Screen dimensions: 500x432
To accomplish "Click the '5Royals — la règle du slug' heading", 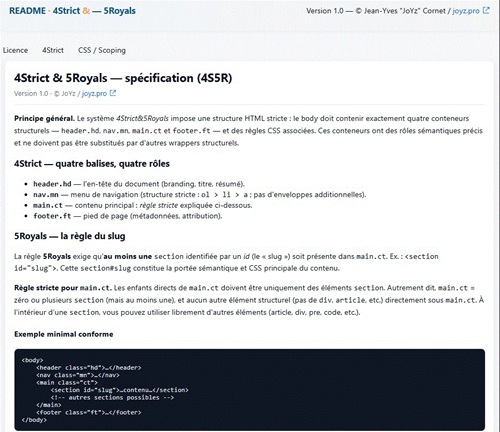I will pyautogui.click(x=70, y=236).
